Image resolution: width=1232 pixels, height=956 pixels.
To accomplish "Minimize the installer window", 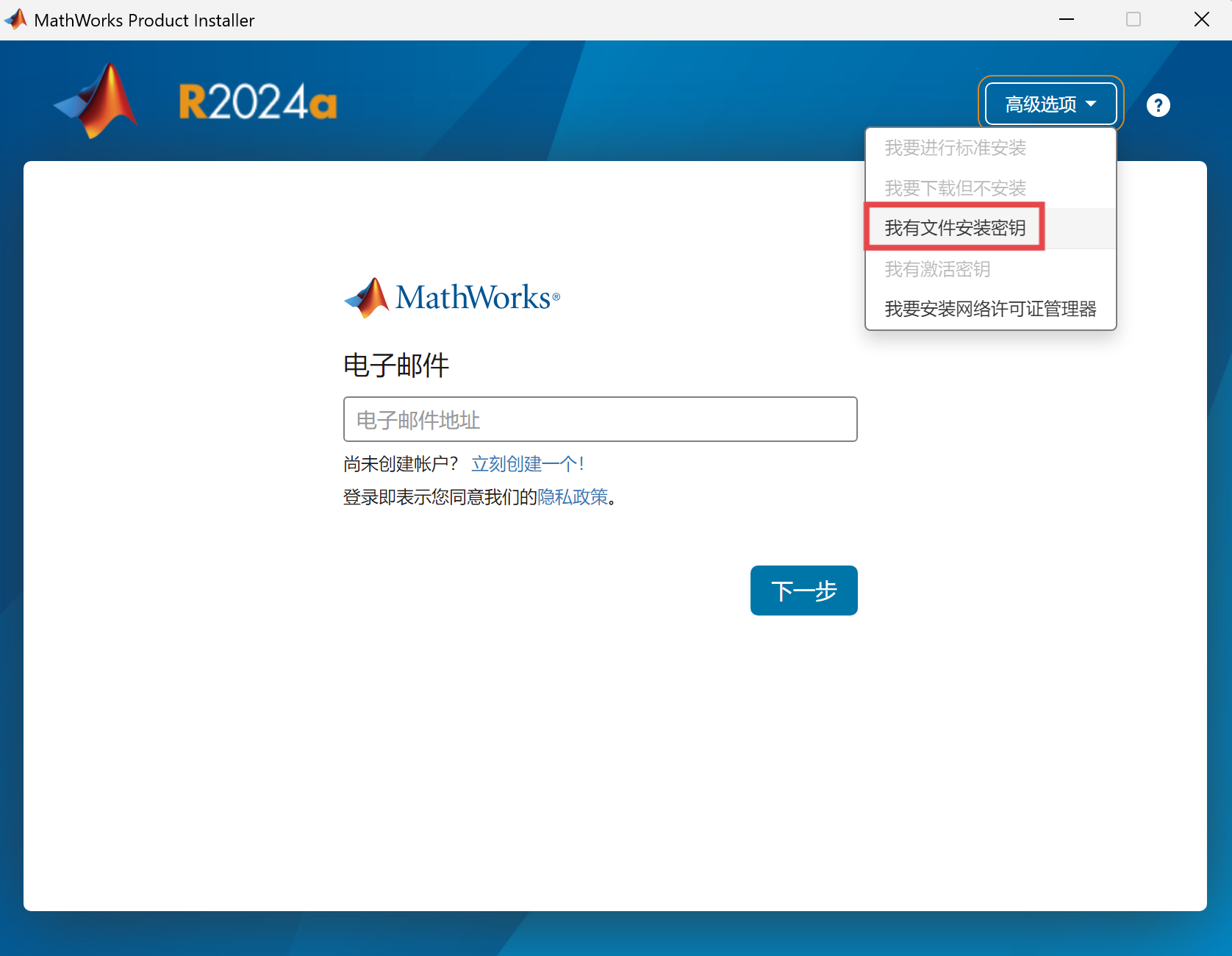I will click(1067, 19).
